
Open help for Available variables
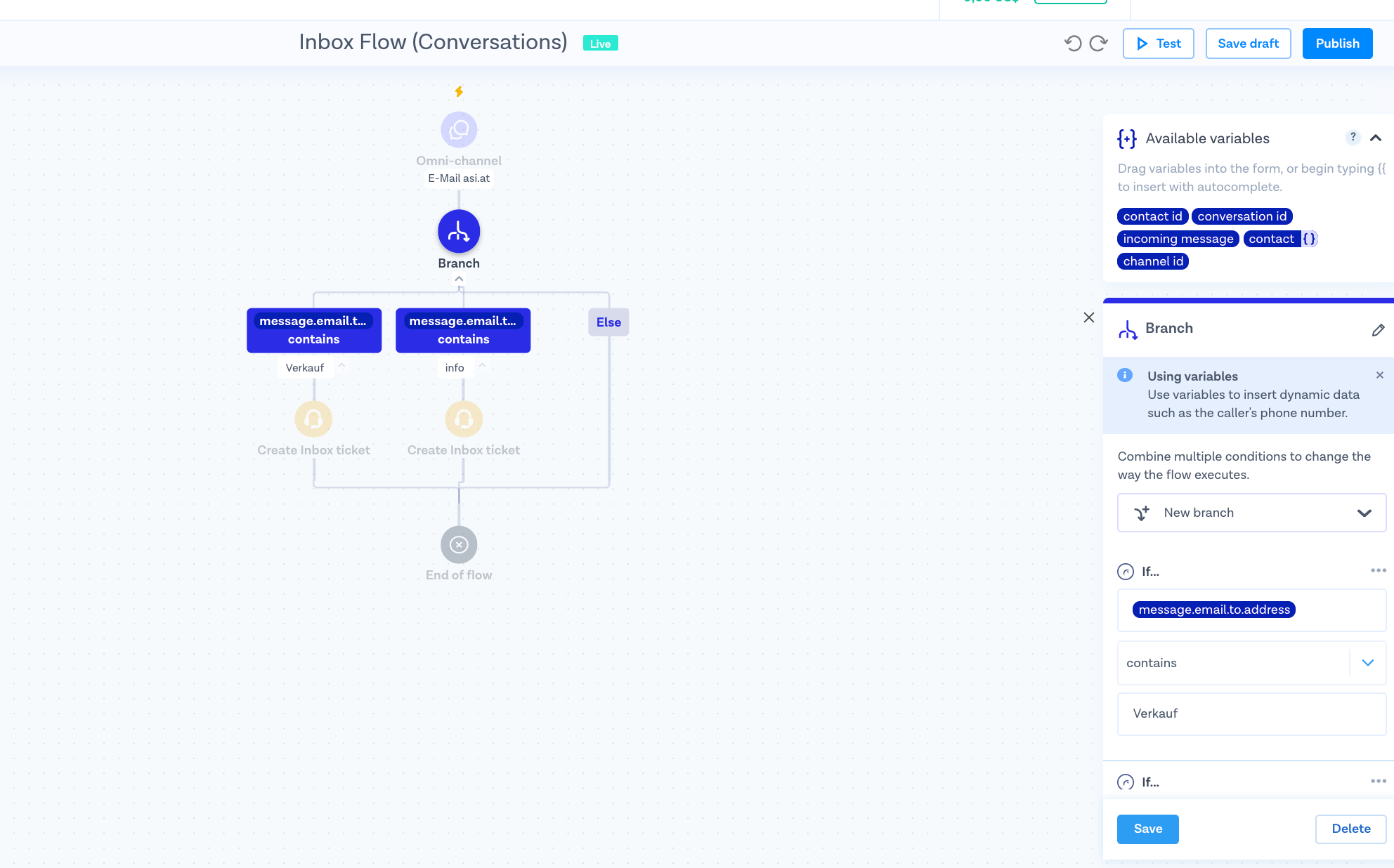(1353, 138)
